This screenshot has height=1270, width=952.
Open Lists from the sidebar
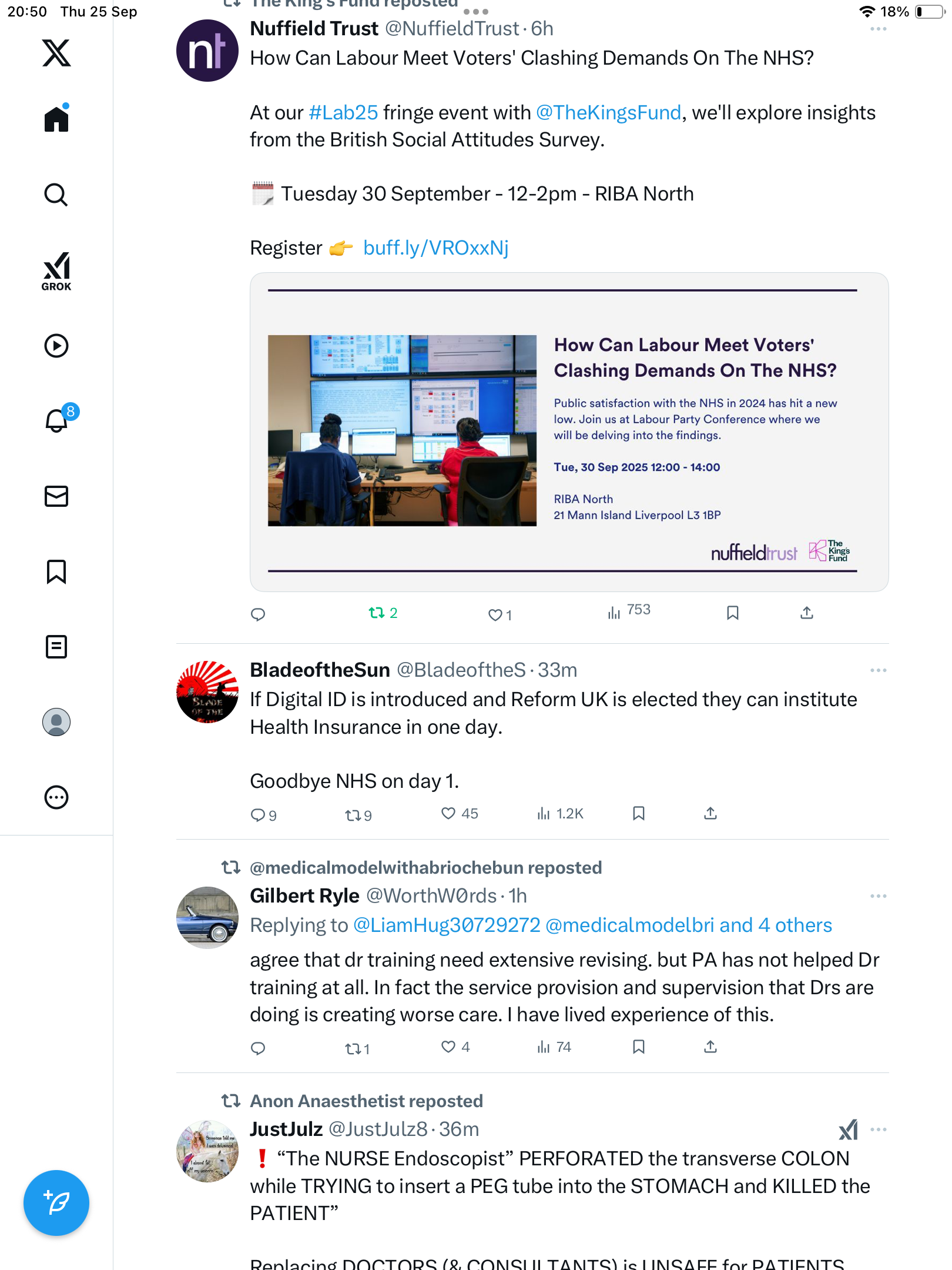[x=56, y=647]
